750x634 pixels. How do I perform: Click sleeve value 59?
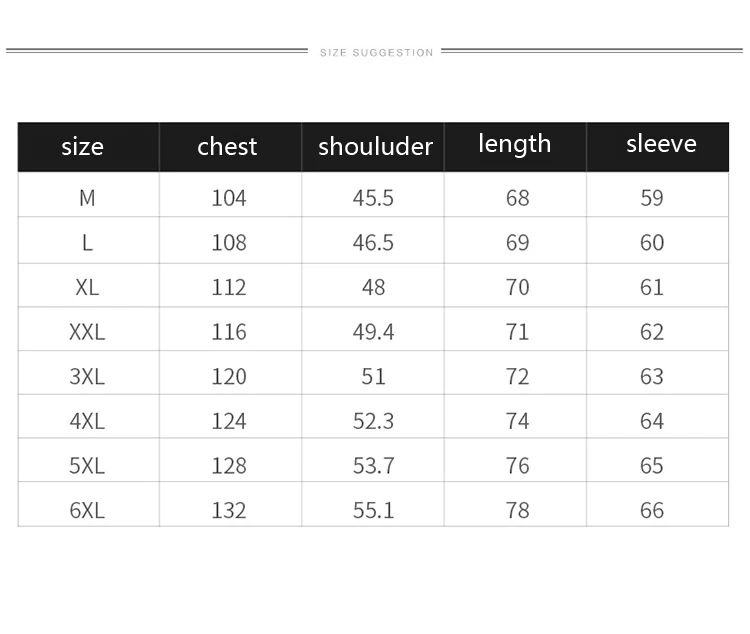tap(651, 198)
